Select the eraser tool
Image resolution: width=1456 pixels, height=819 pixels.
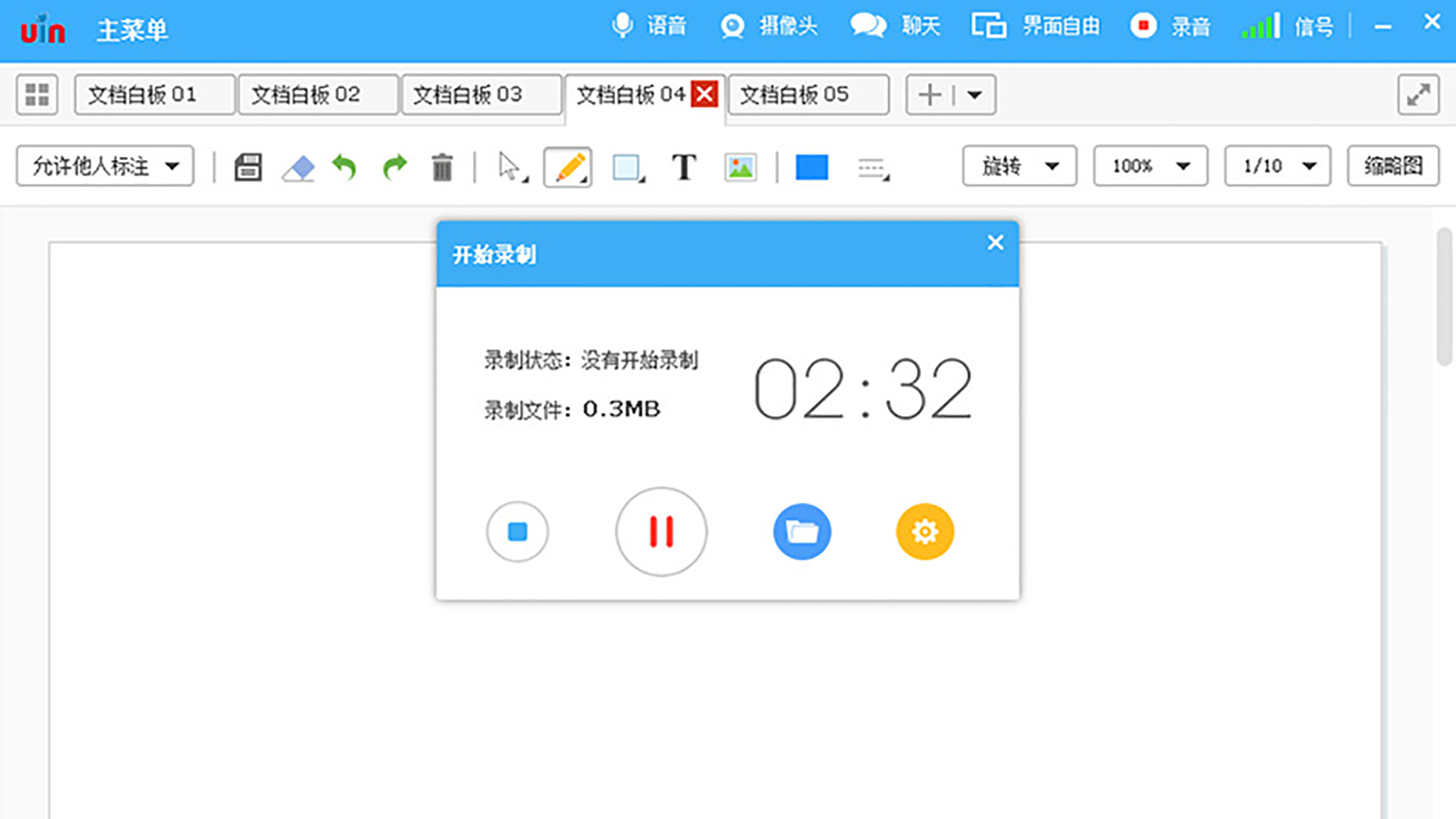tap(298, 168)
